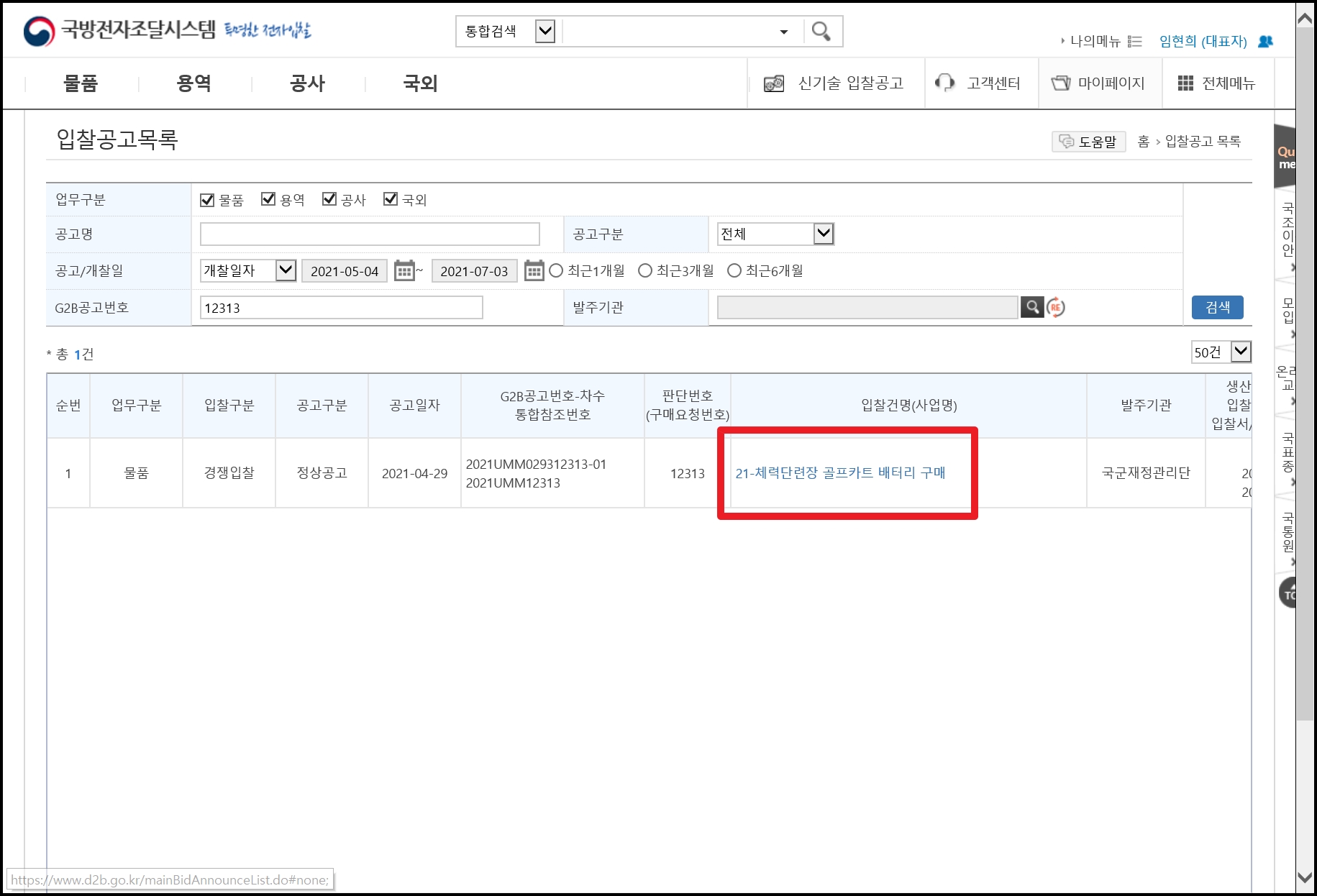Screen dimensions: 1317x896
Task: Click the start date field 2021-05-04
Action: (345, 271)
